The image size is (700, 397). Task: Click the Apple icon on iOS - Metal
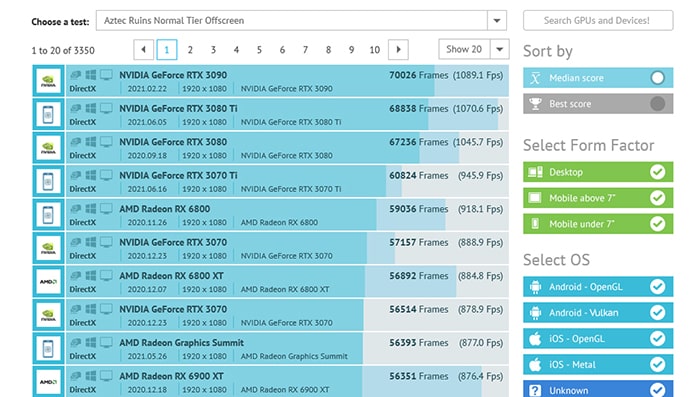[x=535, y=364]
